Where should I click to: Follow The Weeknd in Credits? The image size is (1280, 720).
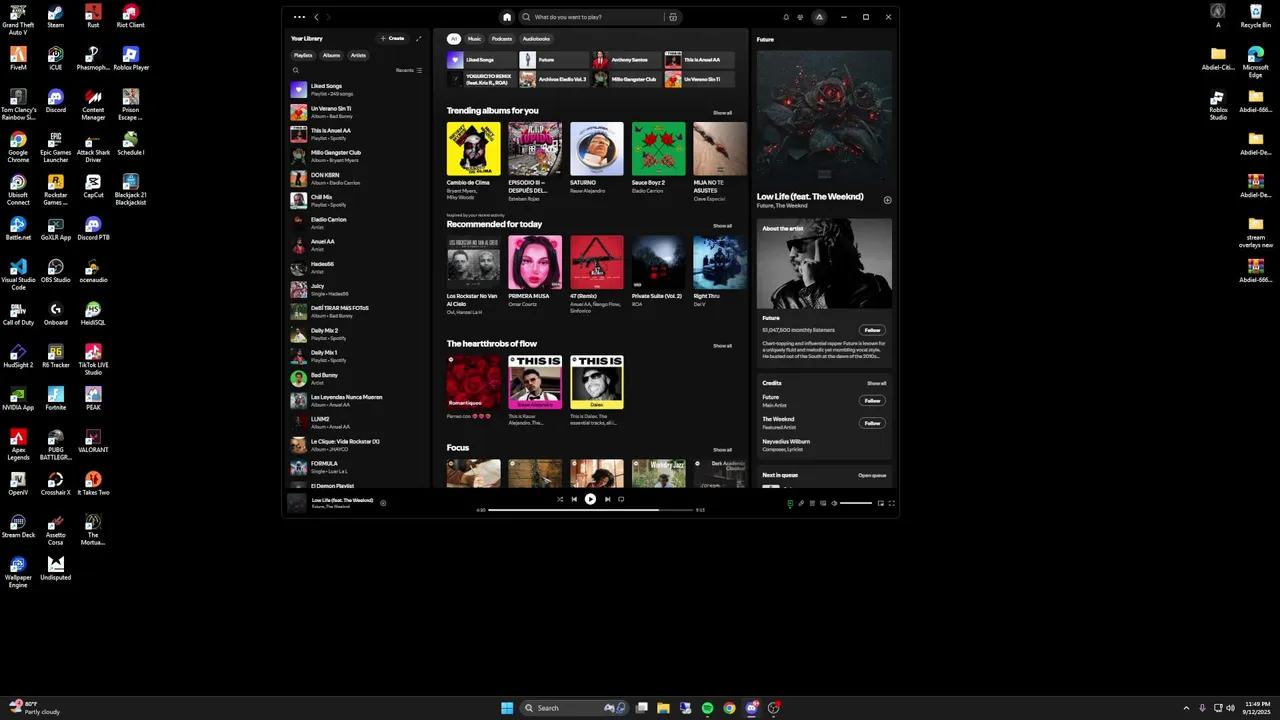[x=872, y=423]
